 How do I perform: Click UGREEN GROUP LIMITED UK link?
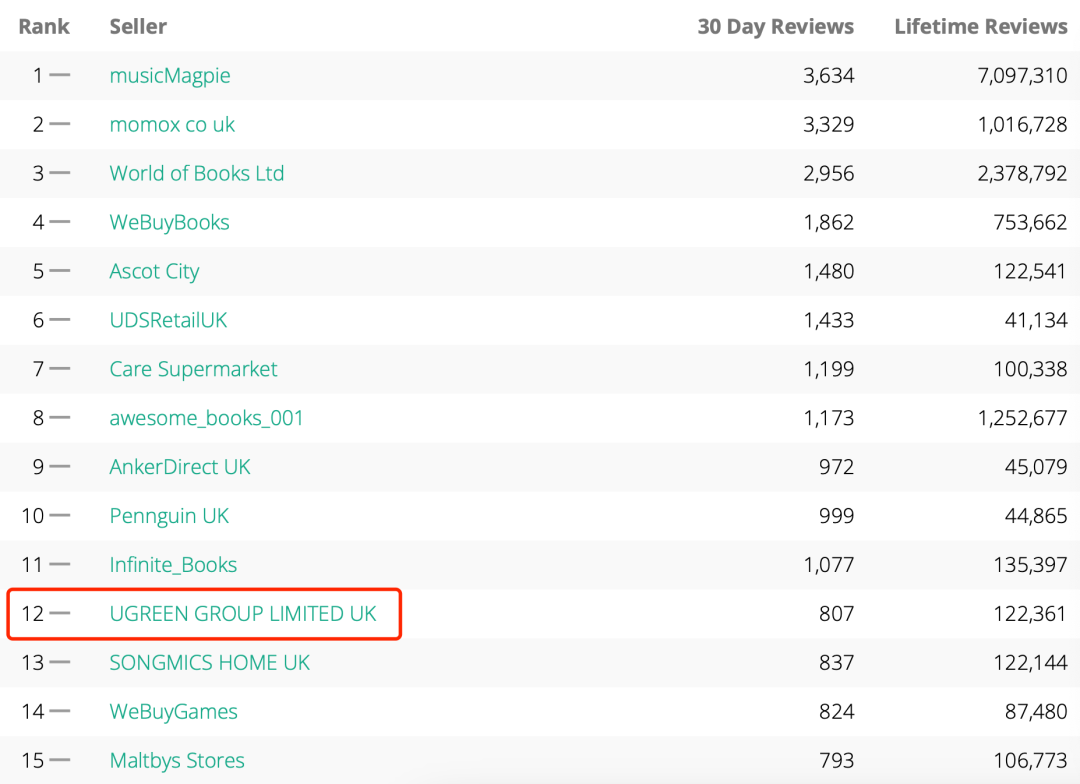click(x=243, y=614)
